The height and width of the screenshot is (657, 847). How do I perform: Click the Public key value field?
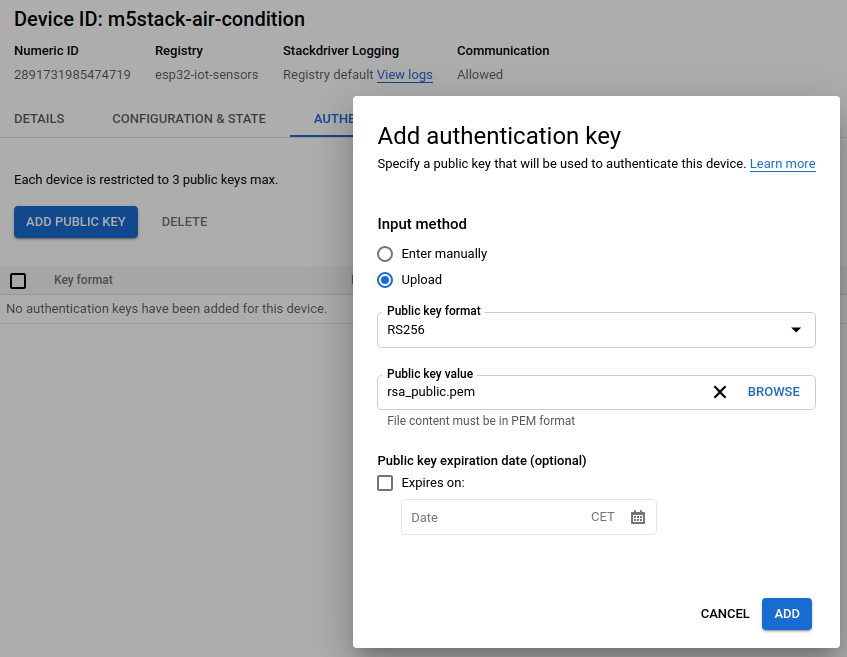click(540, 392)
